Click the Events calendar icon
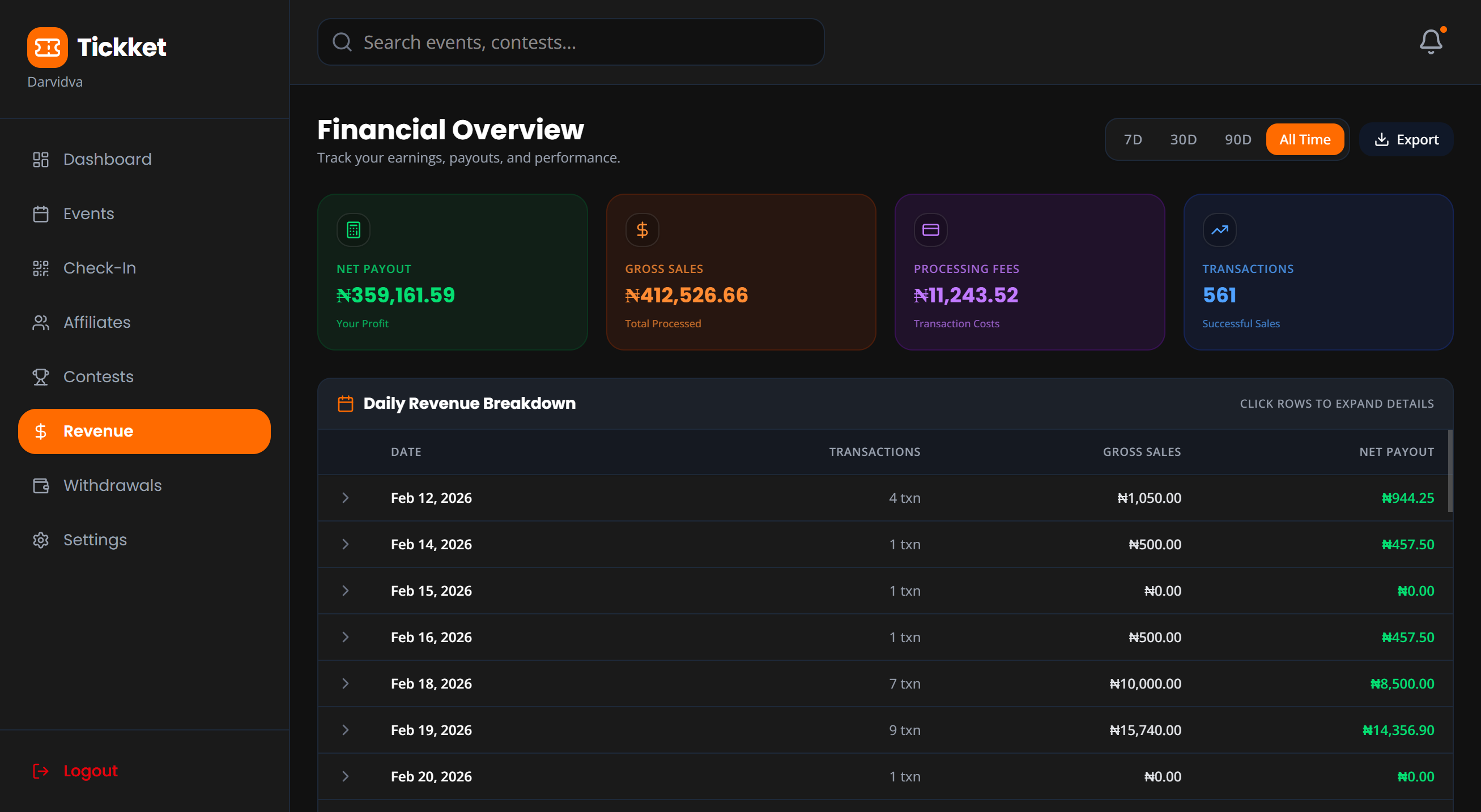Screen dimensions: 1481x812 click(x=40, y=214)
